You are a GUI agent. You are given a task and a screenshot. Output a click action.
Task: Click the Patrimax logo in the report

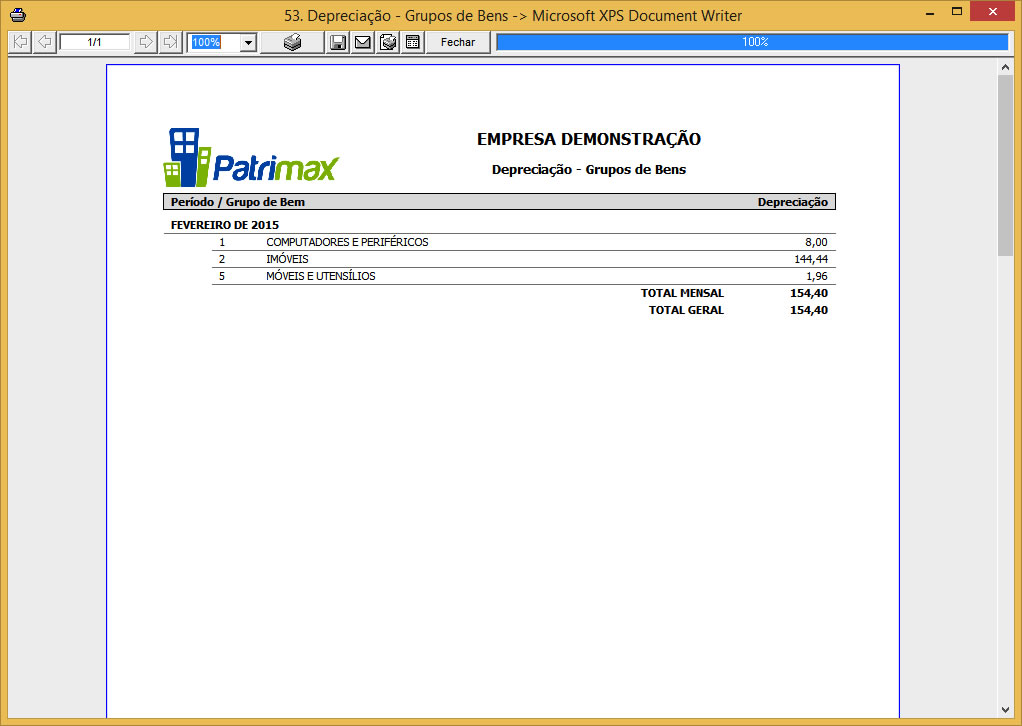point(251,157)
